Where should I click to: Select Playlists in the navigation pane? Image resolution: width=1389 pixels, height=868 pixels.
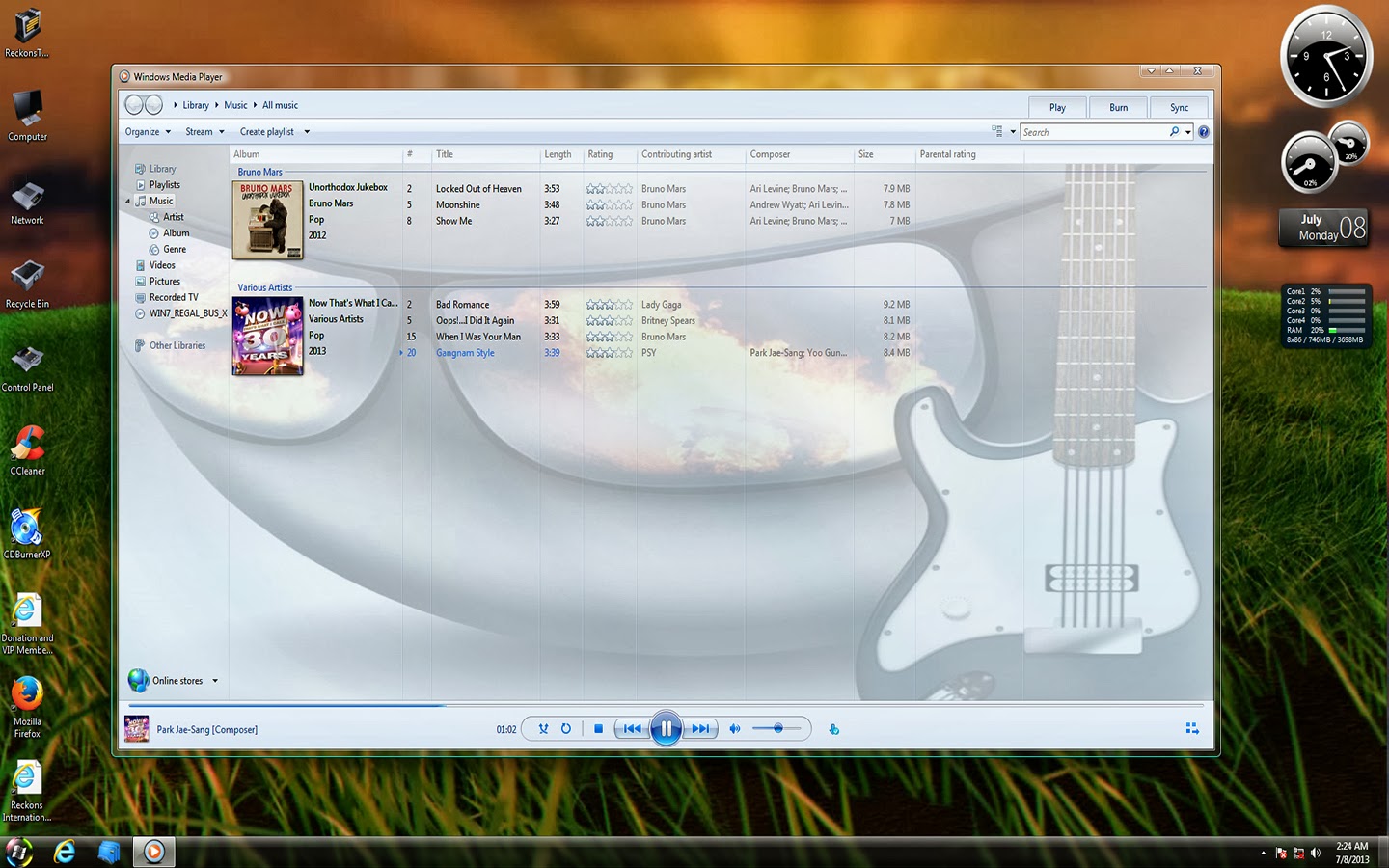pos(164,185)
